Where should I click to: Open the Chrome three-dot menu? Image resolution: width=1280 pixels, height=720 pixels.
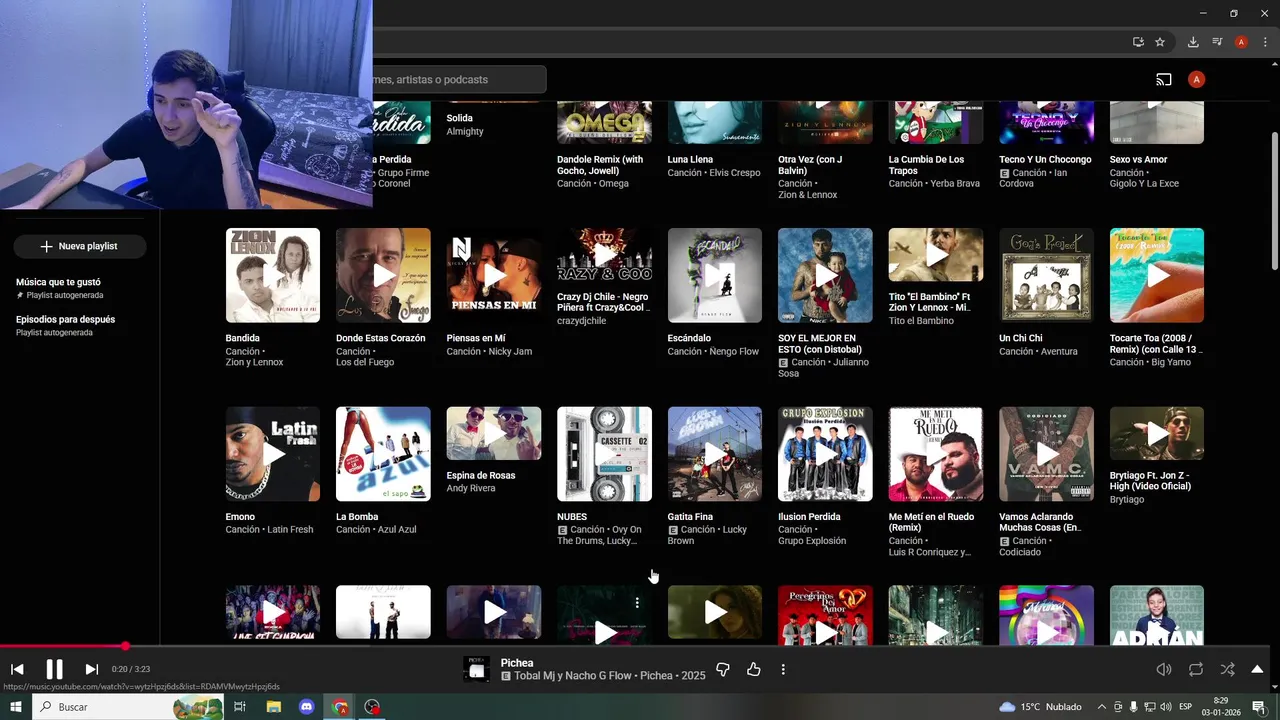1264,42
